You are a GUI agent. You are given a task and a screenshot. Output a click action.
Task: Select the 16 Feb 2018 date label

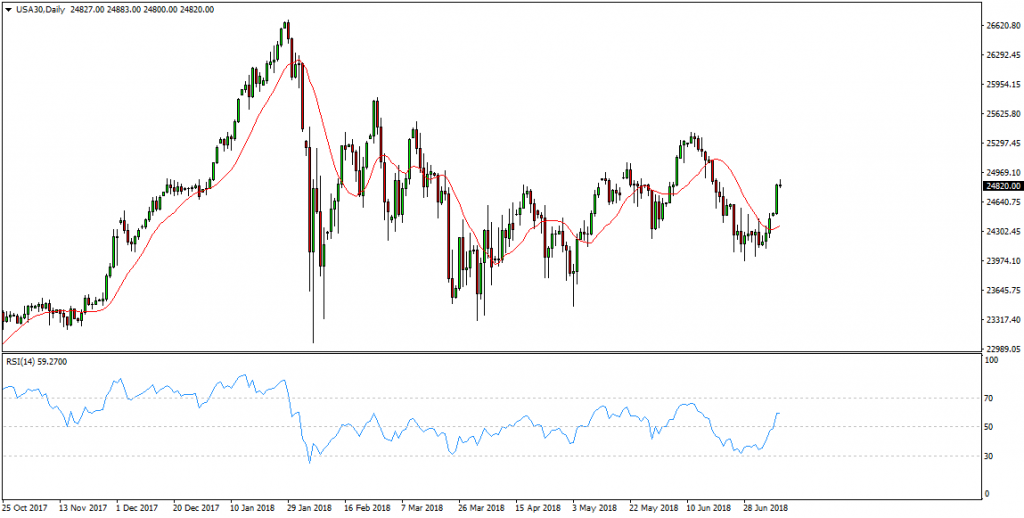coord(366,507)
